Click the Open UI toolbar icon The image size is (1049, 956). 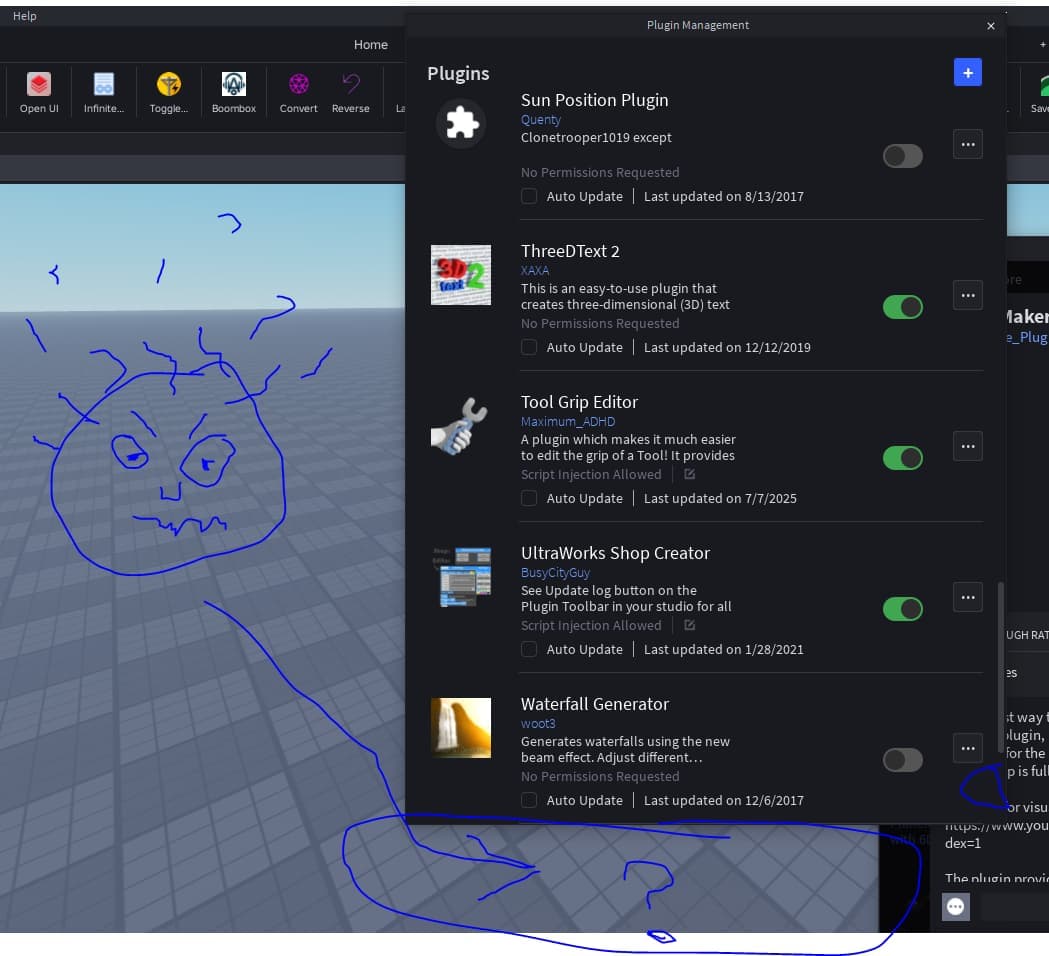click(x=39, y=84)
